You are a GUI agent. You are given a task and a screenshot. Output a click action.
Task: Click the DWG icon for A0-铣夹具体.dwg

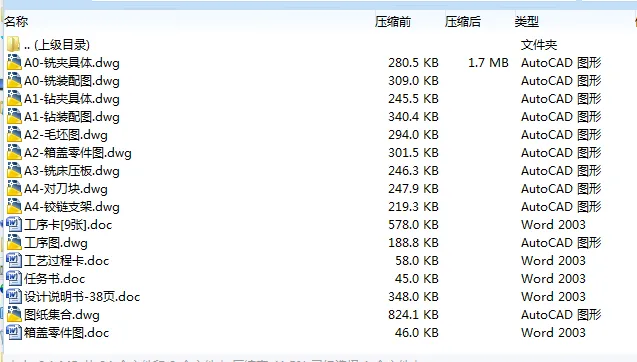14,62
